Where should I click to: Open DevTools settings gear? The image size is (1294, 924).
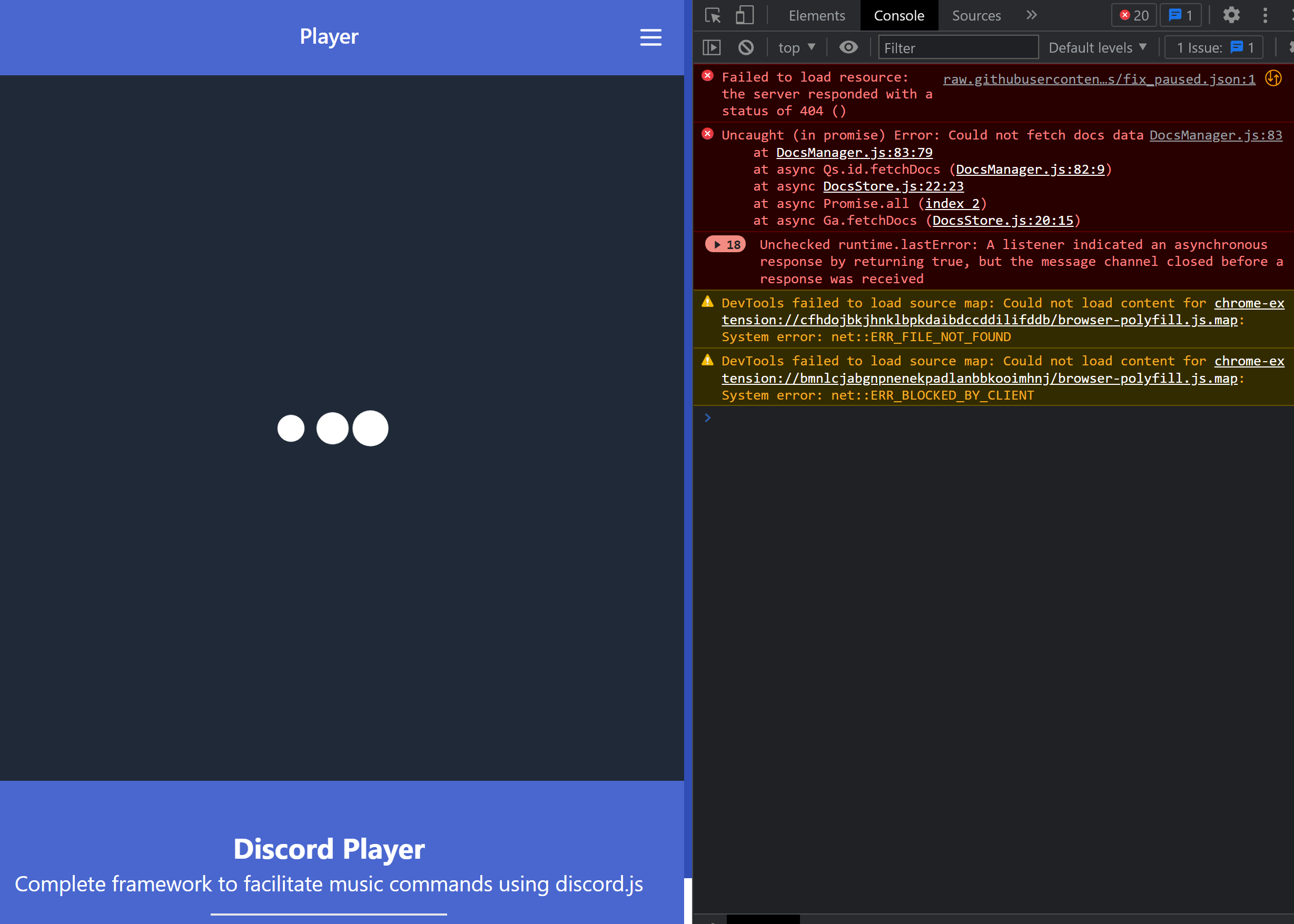[x=1231, y=15]
